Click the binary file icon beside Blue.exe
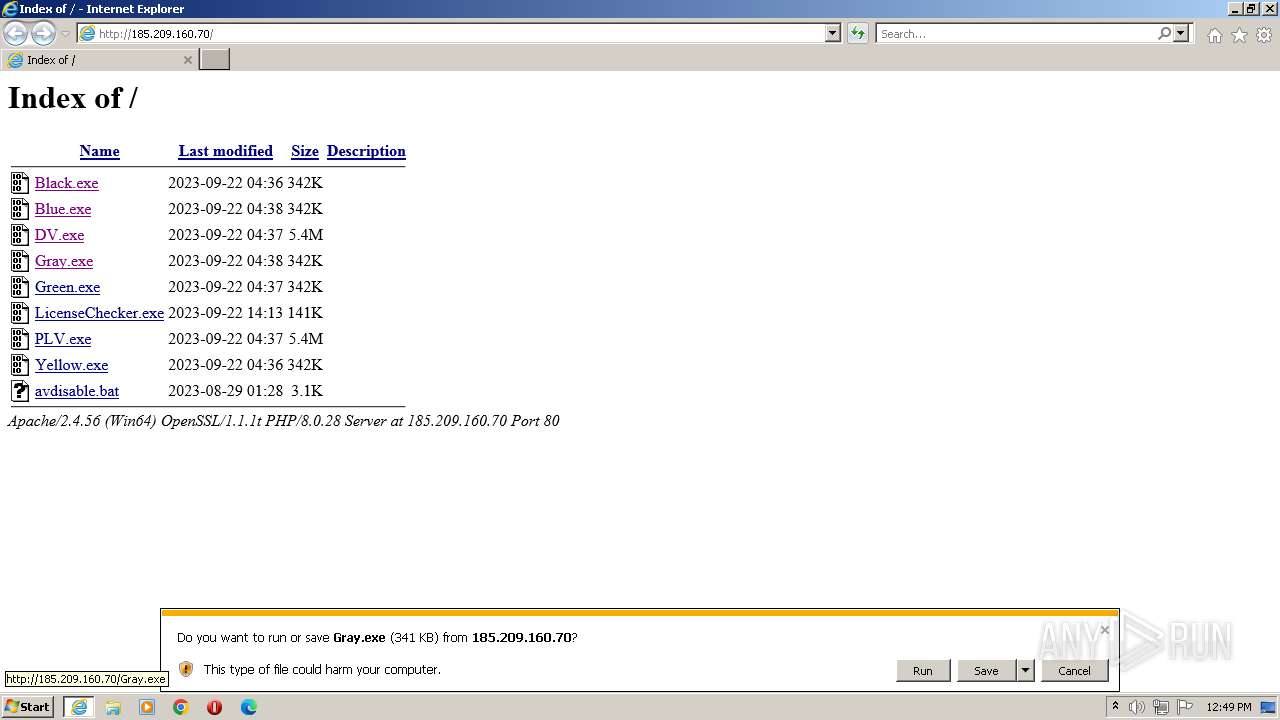 point(20,208)
